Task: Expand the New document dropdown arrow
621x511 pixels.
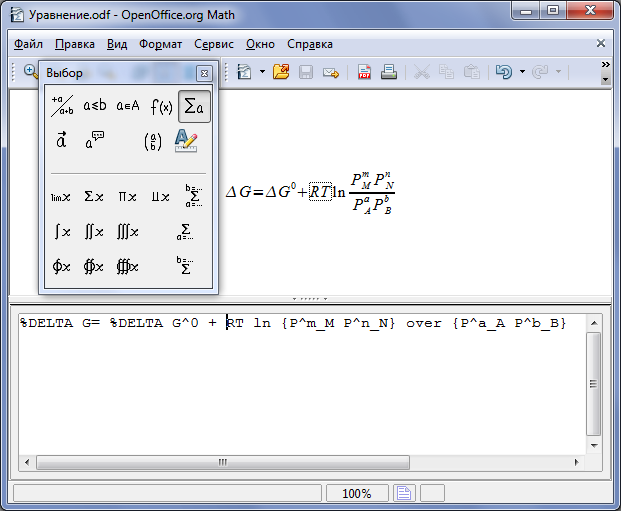Action: [262, 72]
